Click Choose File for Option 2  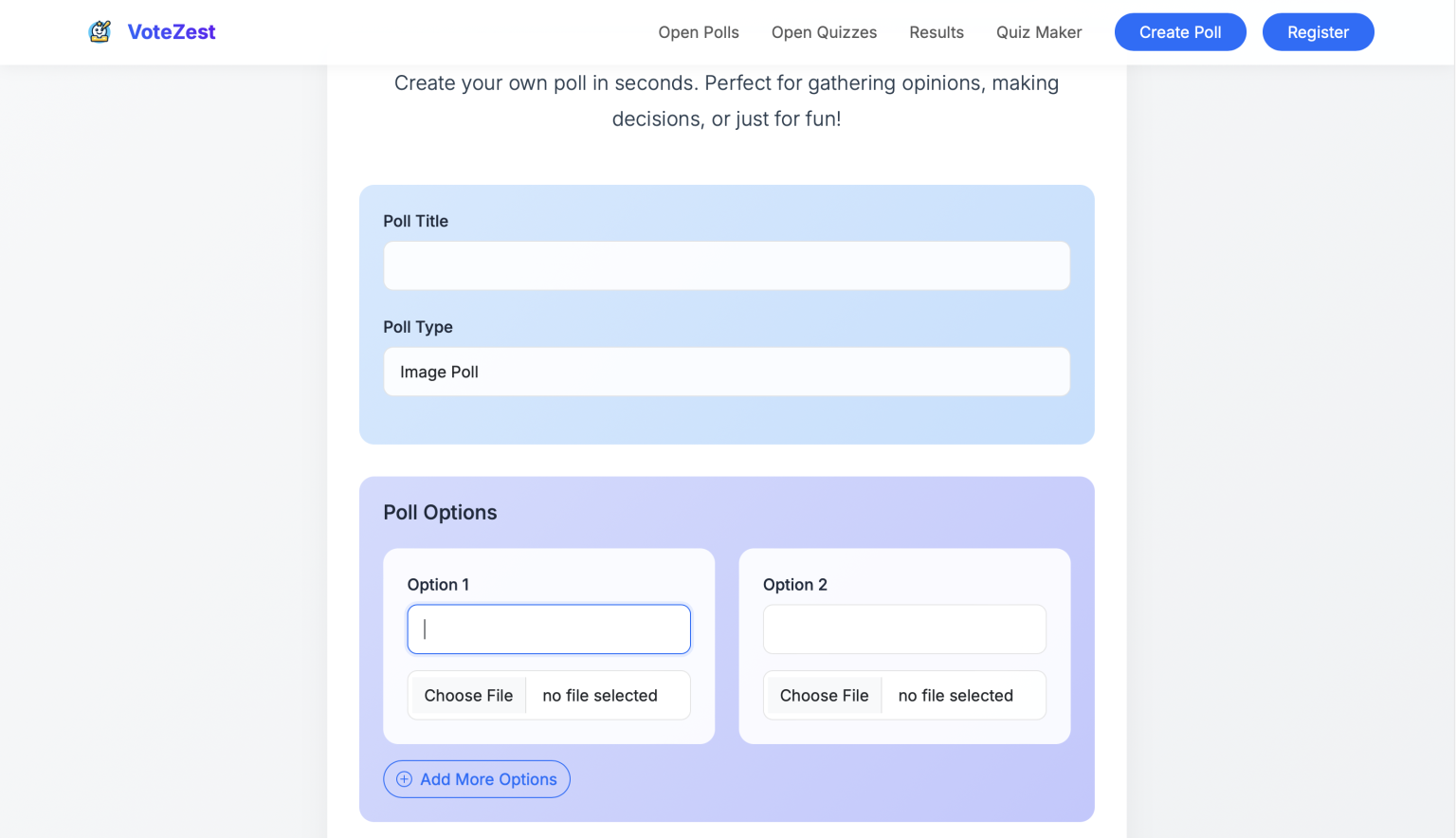coord(824,695)
